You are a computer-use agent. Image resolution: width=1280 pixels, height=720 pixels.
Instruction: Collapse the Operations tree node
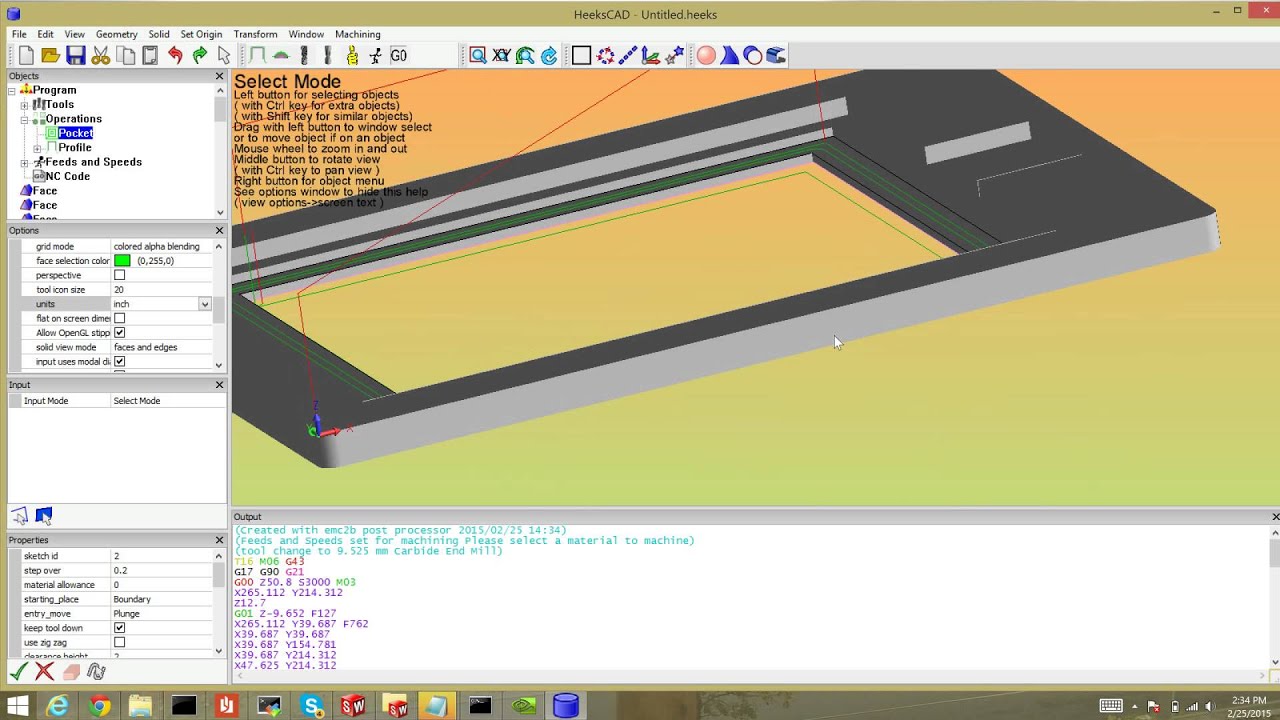point(24,120)
